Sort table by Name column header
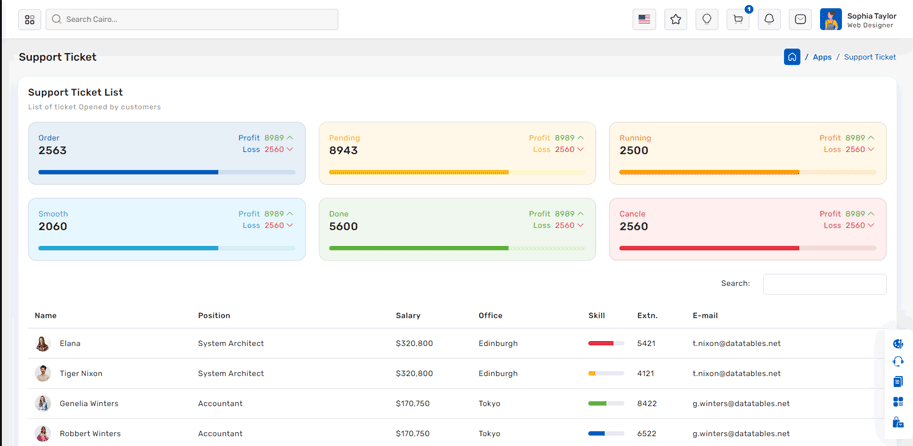 (x=46, y=316)
